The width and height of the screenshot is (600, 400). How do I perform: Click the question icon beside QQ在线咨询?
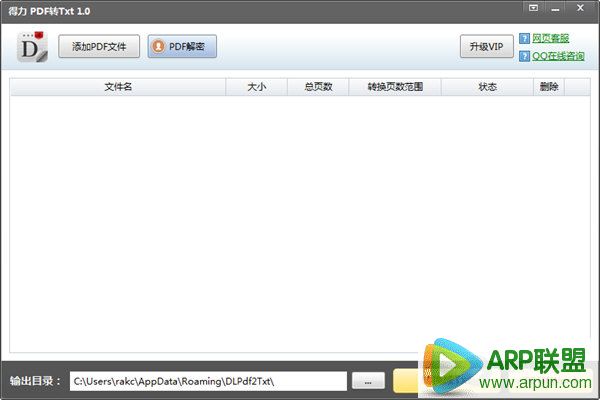(x=525, y=56)
